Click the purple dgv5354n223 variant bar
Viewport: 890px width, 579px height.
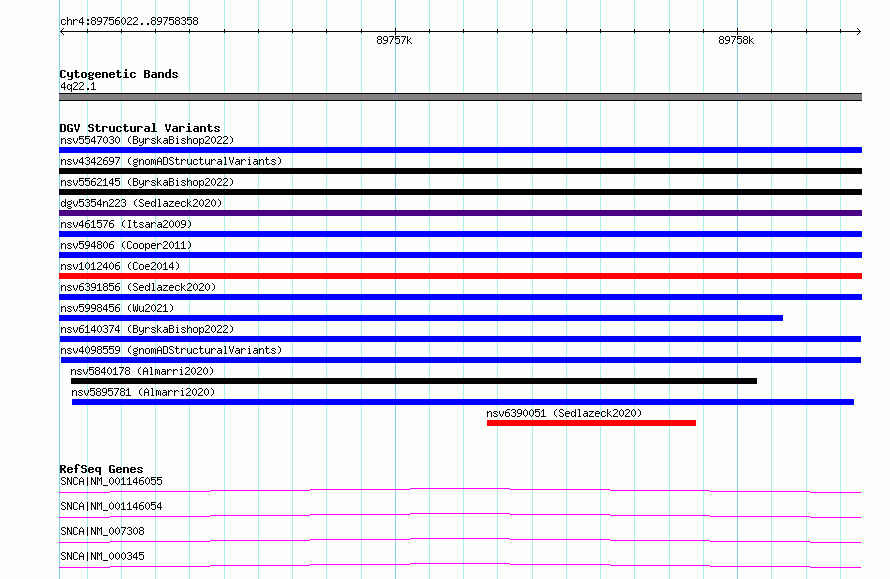[460, 213]
